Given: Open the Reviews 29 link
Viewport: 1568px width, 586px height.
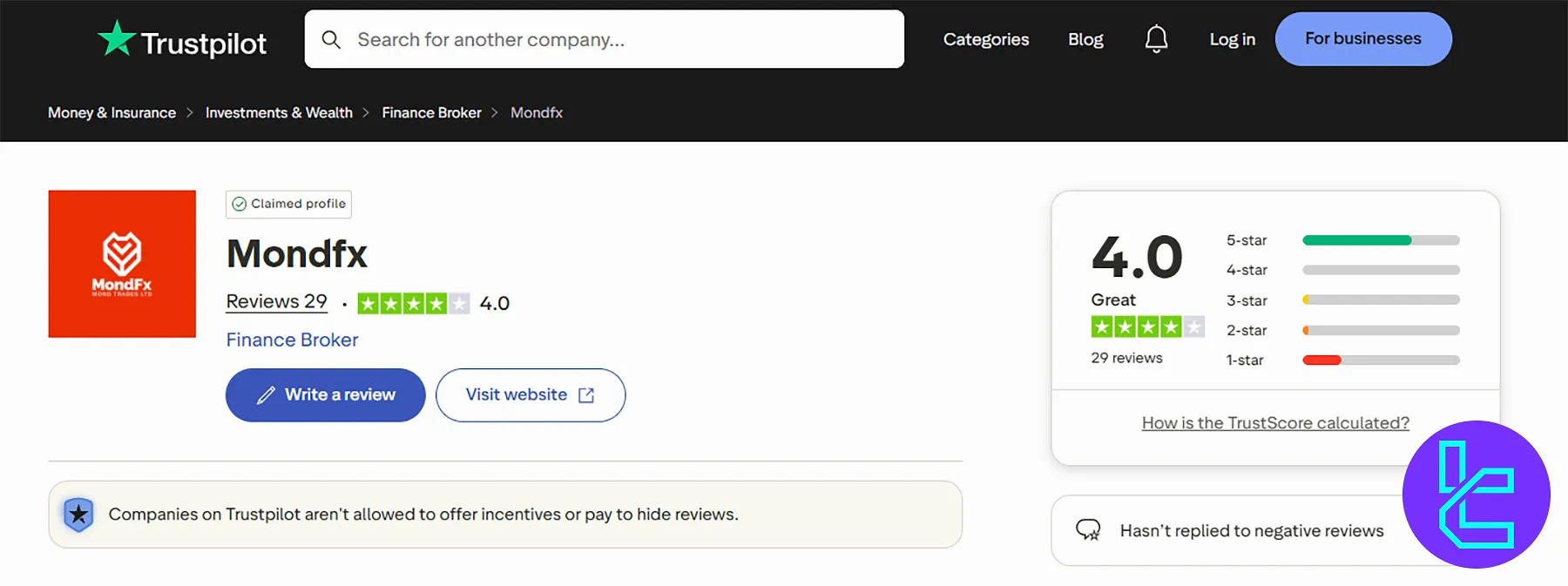Looking at the screenshot, I should [x=276, y=300].
